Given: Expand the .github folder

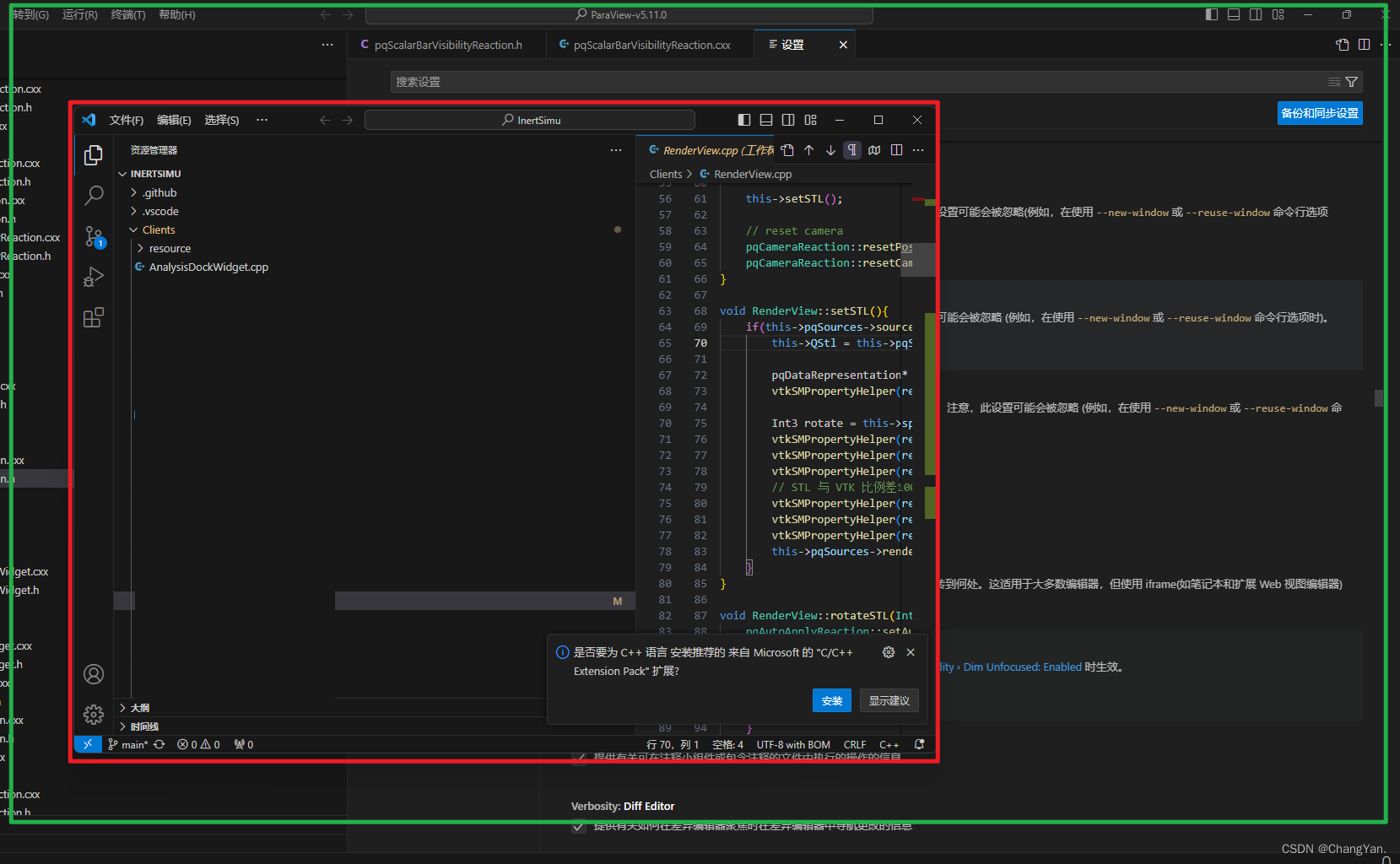Looking at the screenshot, I should (154, 192).
